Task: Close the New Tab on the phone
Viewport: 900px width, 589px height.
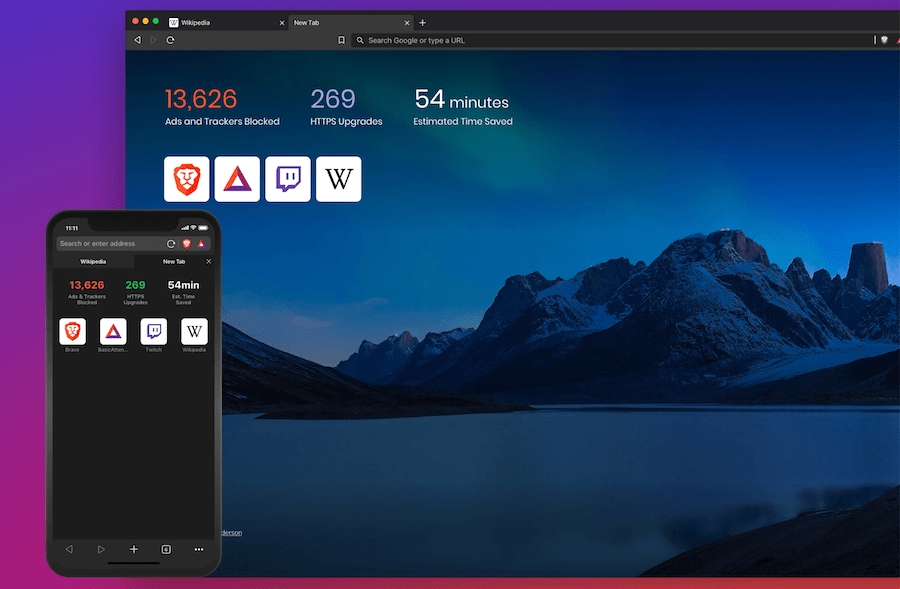Action: click(209, 261)
